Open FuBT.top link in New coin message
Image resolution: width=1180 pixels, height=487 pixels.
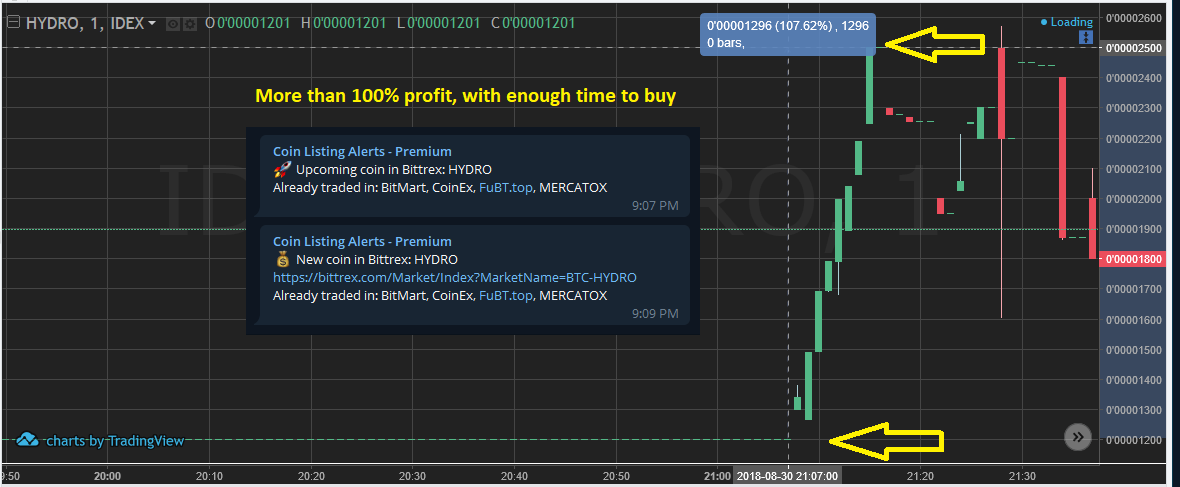click(x=505, y=295)
